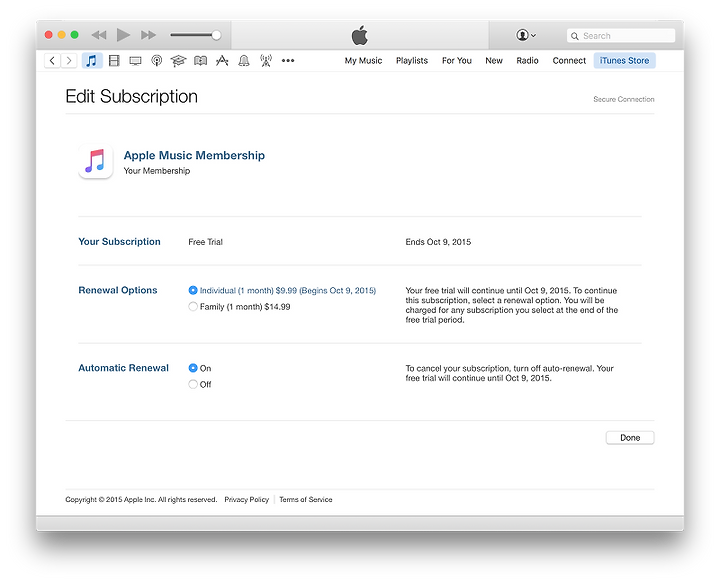This screenshot has height=583, width=720.
Task: Open the Podcasts library icon
Action: (x=157, y=61)
